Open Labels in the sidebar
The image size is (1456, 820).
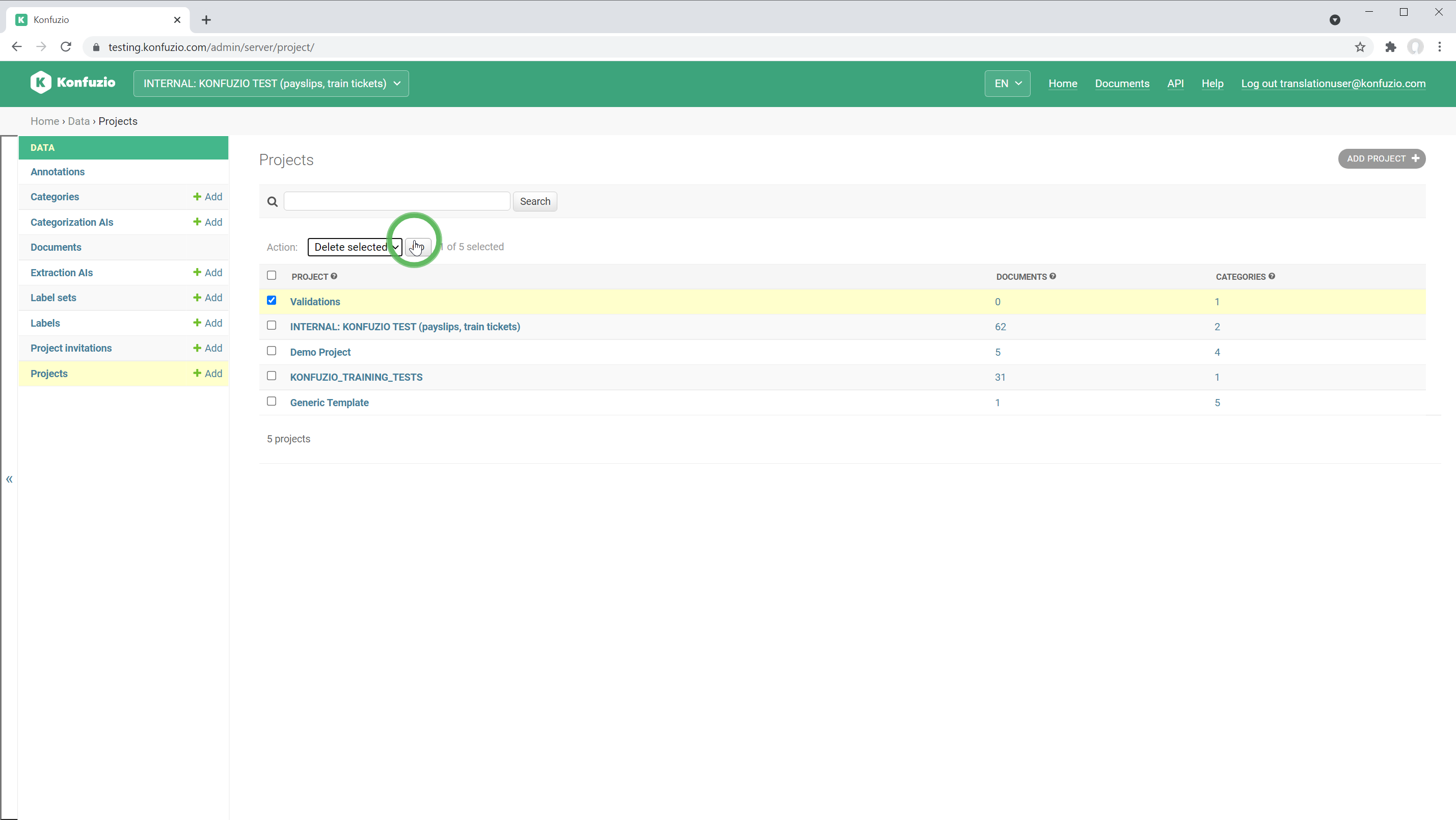[45, 323]
